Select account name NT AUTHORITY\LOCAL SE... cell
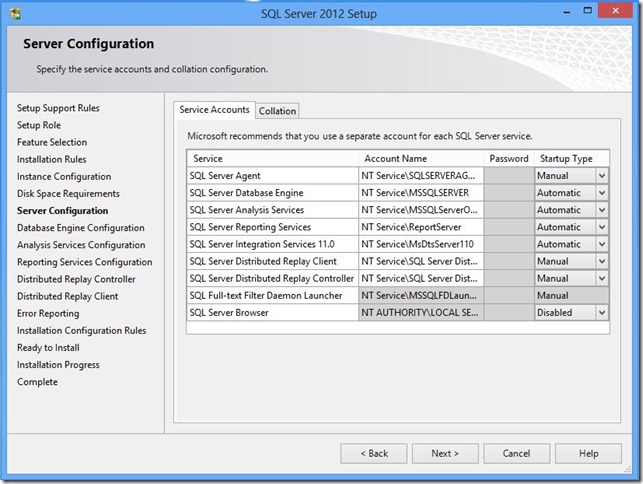643x484 pixels. point(421,313)
